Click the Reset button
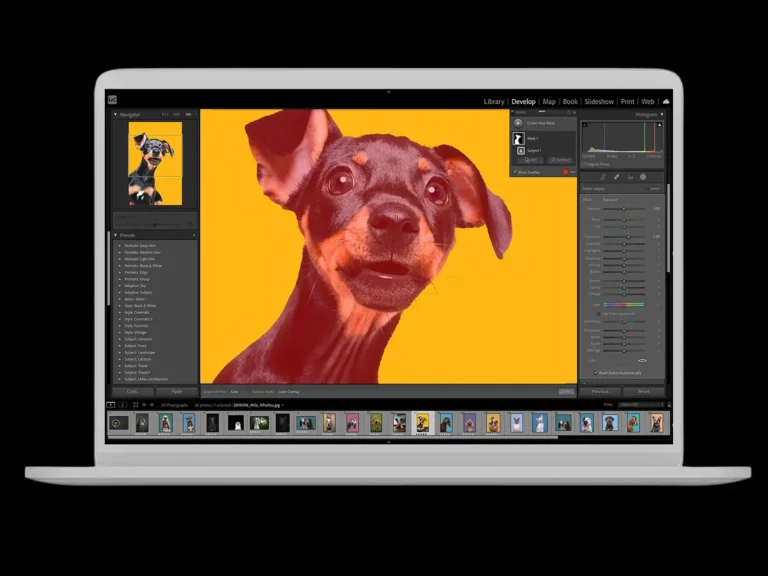The width and height of the screenshot is (768, 576). point(644,391)
